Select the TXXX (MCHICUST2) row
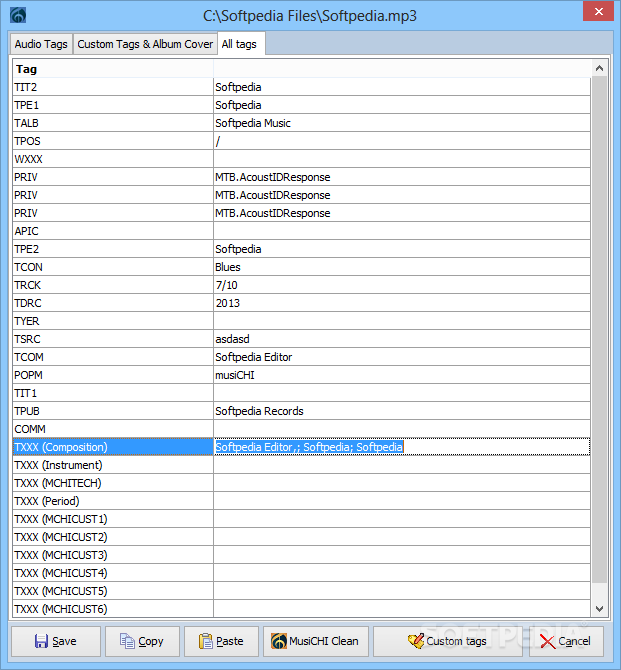 pos(301,537)
